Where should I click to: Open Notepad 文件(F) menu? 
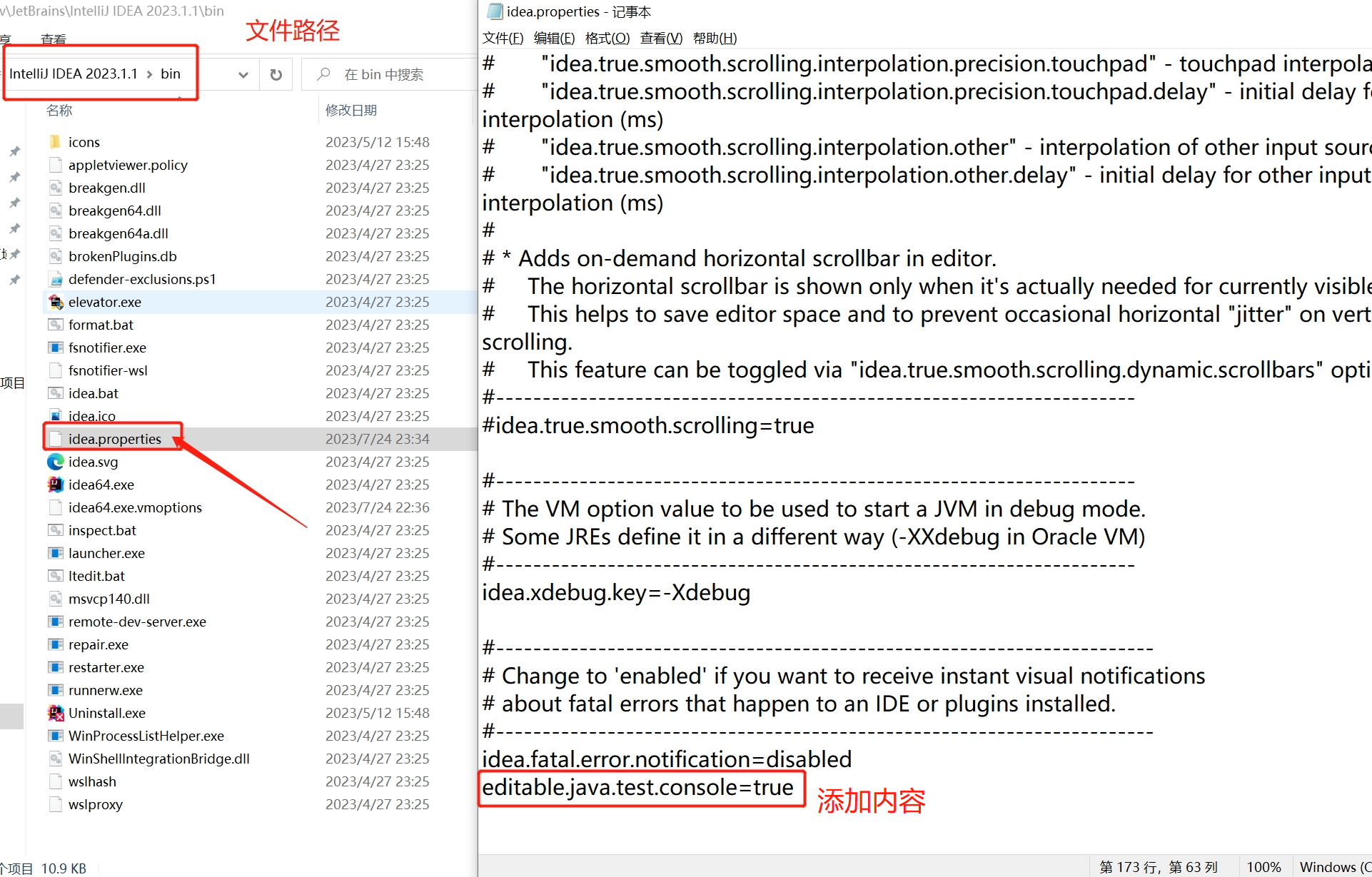click(503, 38)
